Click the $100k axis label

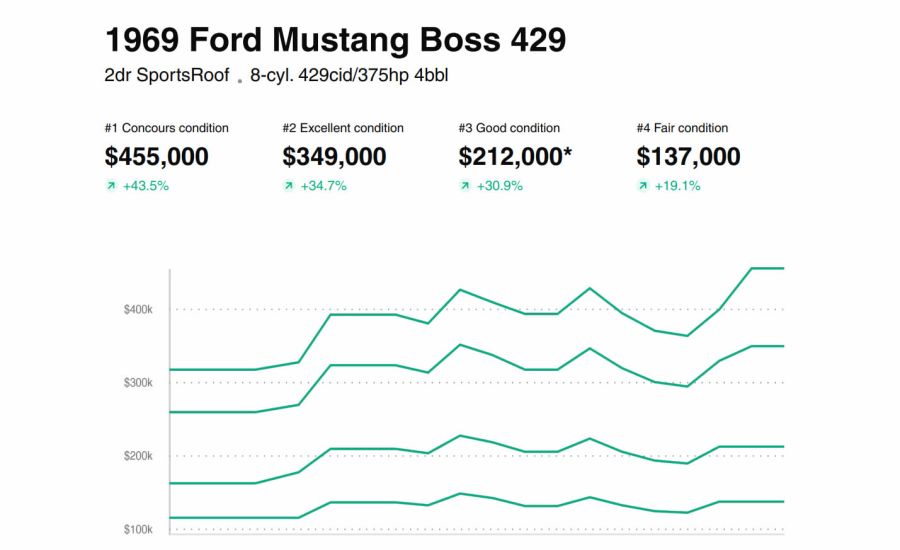138,529
